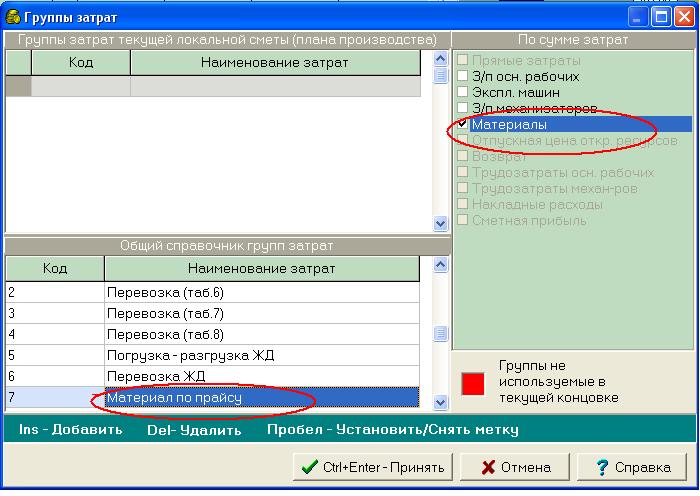
Task: Select the Погрузка - разгрузка ЖД row
Action: 262,355
